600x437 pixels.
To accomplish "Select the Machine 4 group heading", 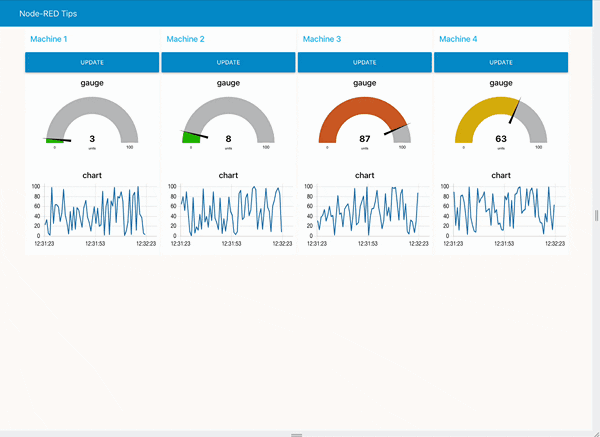I will (459, 39).
